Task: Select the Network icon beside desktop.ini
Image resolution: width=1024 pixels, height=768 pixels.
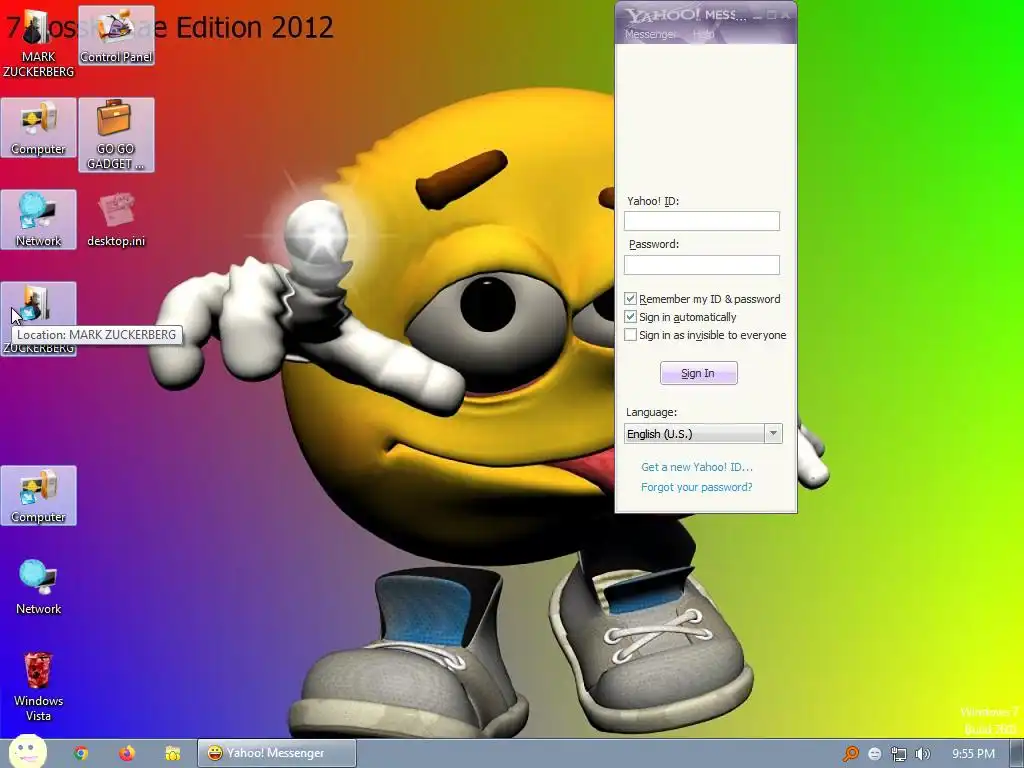Action: (39, 219)
